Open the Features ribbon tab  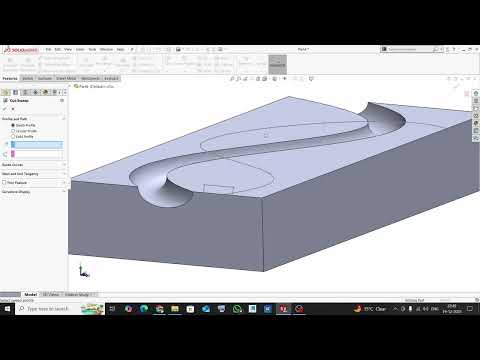(10, 78)
